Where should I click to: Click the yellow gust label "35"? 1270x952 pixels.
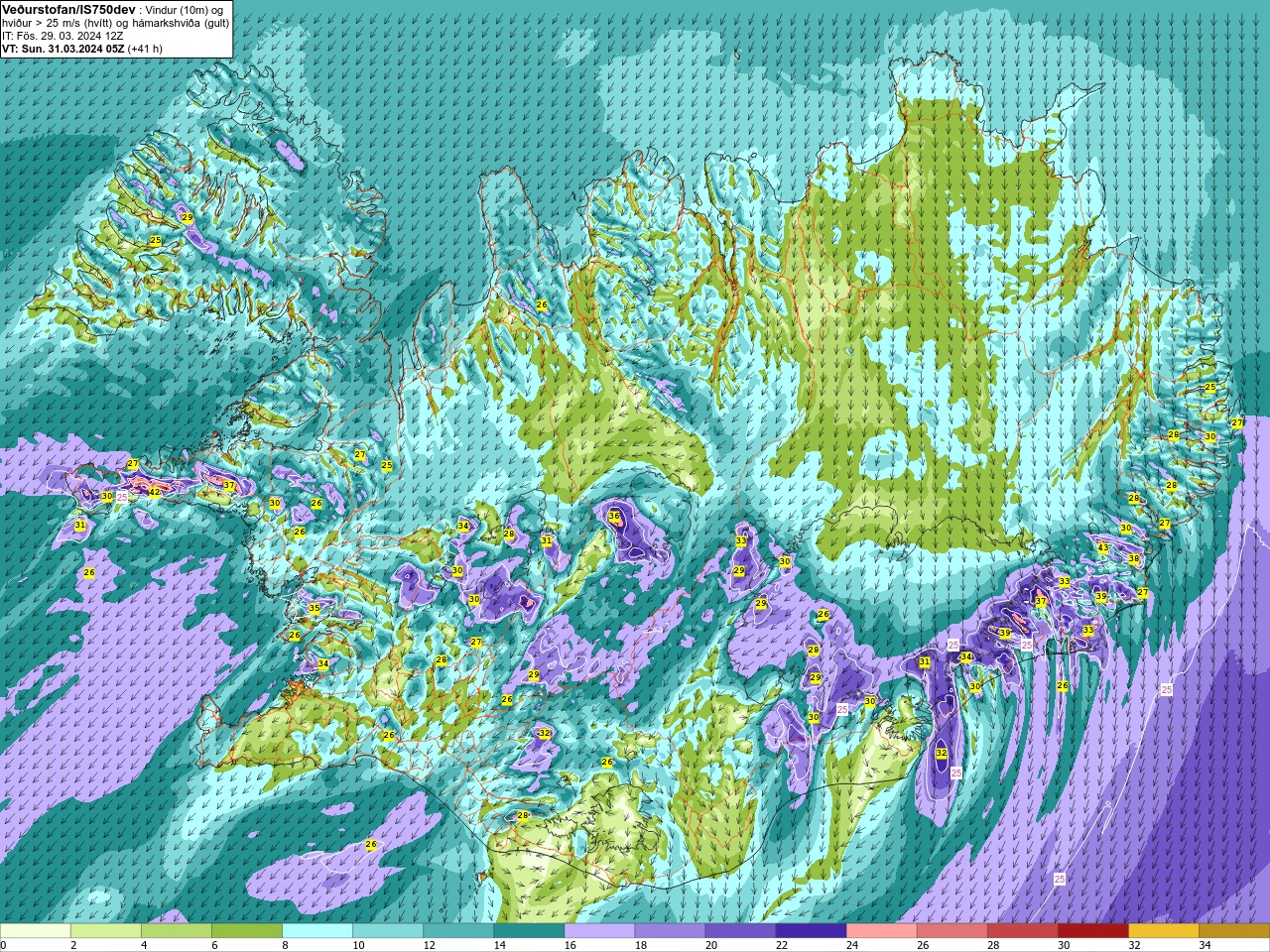pos(315,608)
